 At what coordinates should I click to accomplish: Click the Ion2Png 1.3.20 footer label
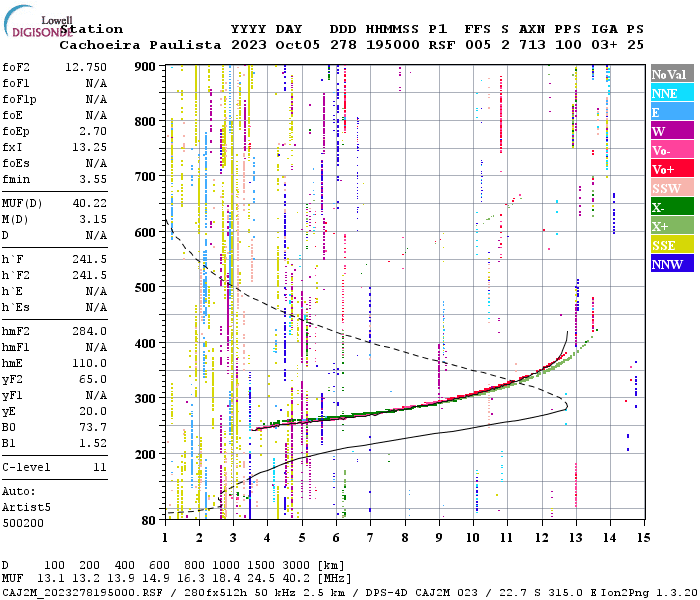click(x=649, y=593)
